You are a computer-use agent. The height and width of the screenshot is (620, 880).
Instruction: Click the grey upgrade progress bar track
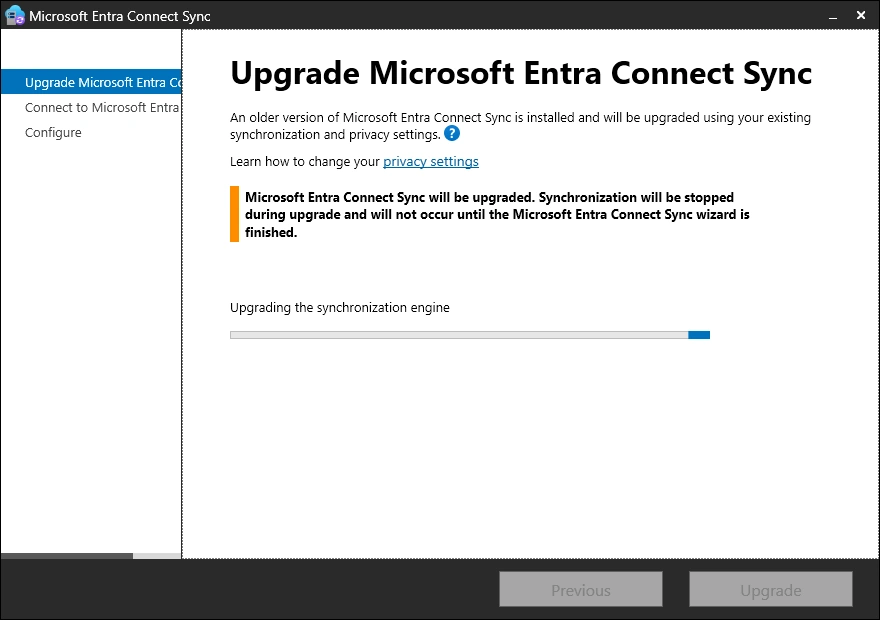(458, 335)
